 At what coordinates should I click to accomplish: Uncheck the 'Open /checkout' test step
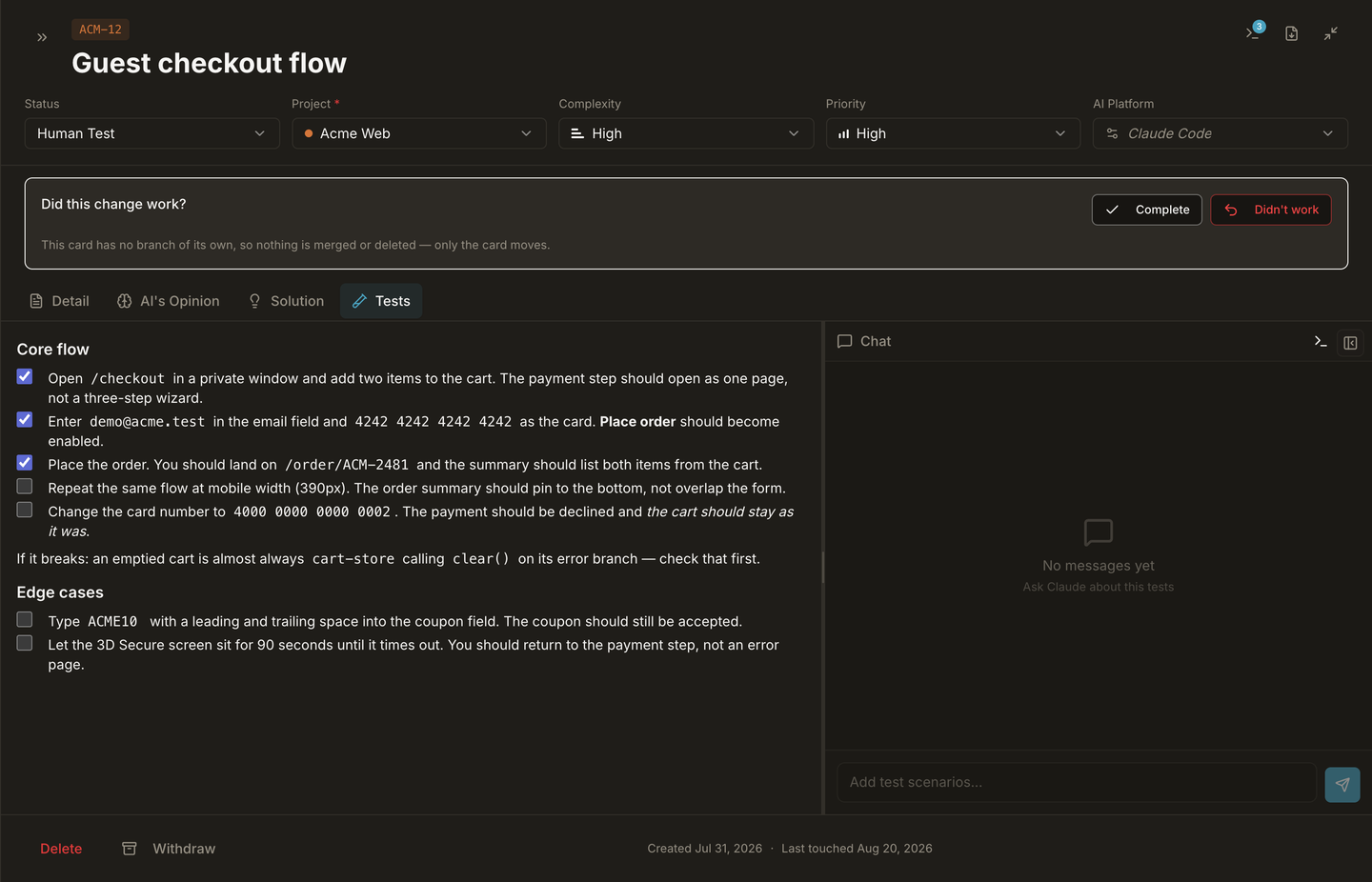point(25,377)
